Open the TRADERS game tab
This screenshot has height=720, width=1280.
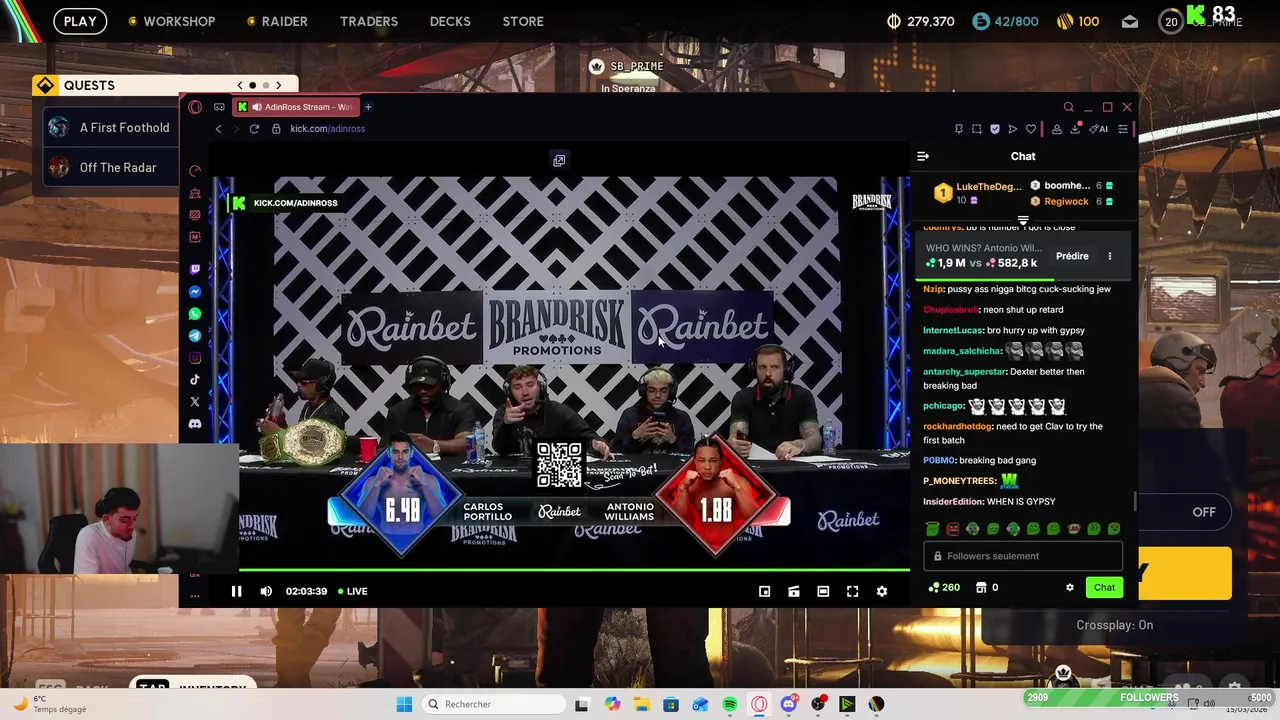[369, 21]
